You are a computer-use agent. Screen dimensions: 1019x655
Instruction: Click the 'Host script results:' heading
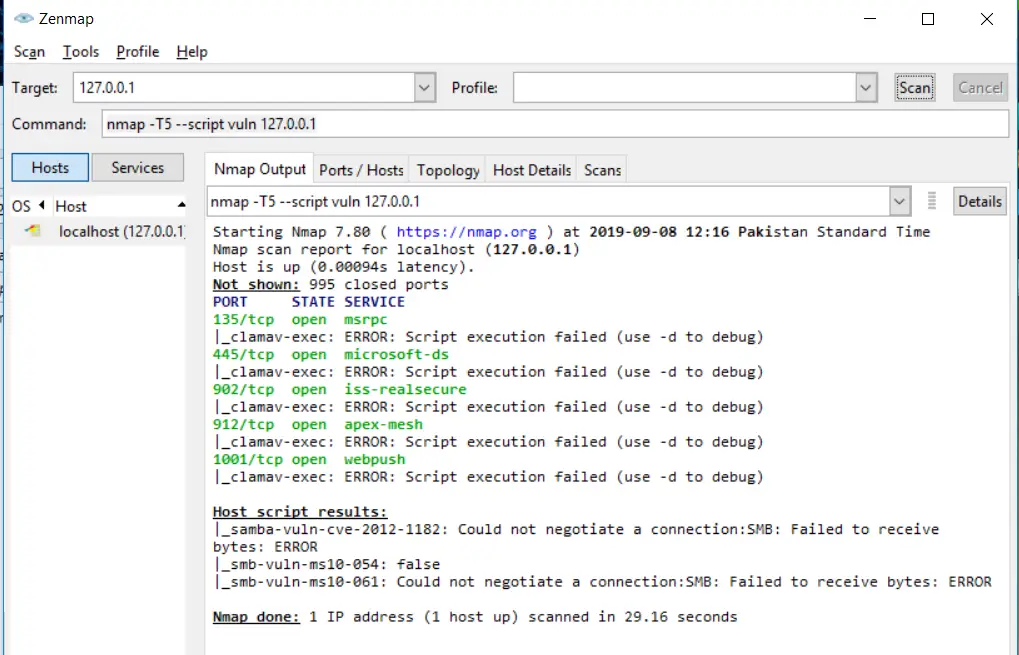click(300, 512)
